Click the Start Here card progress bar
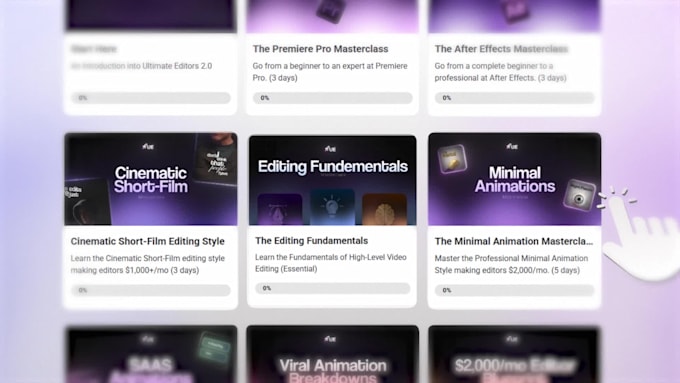The width and height of the screenshot is (680, 383). click(x=151, y=98)
